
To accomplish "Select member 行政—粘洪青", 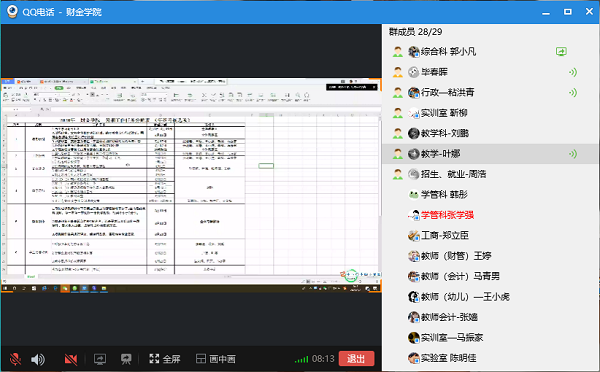I will (x=491, y=92).
